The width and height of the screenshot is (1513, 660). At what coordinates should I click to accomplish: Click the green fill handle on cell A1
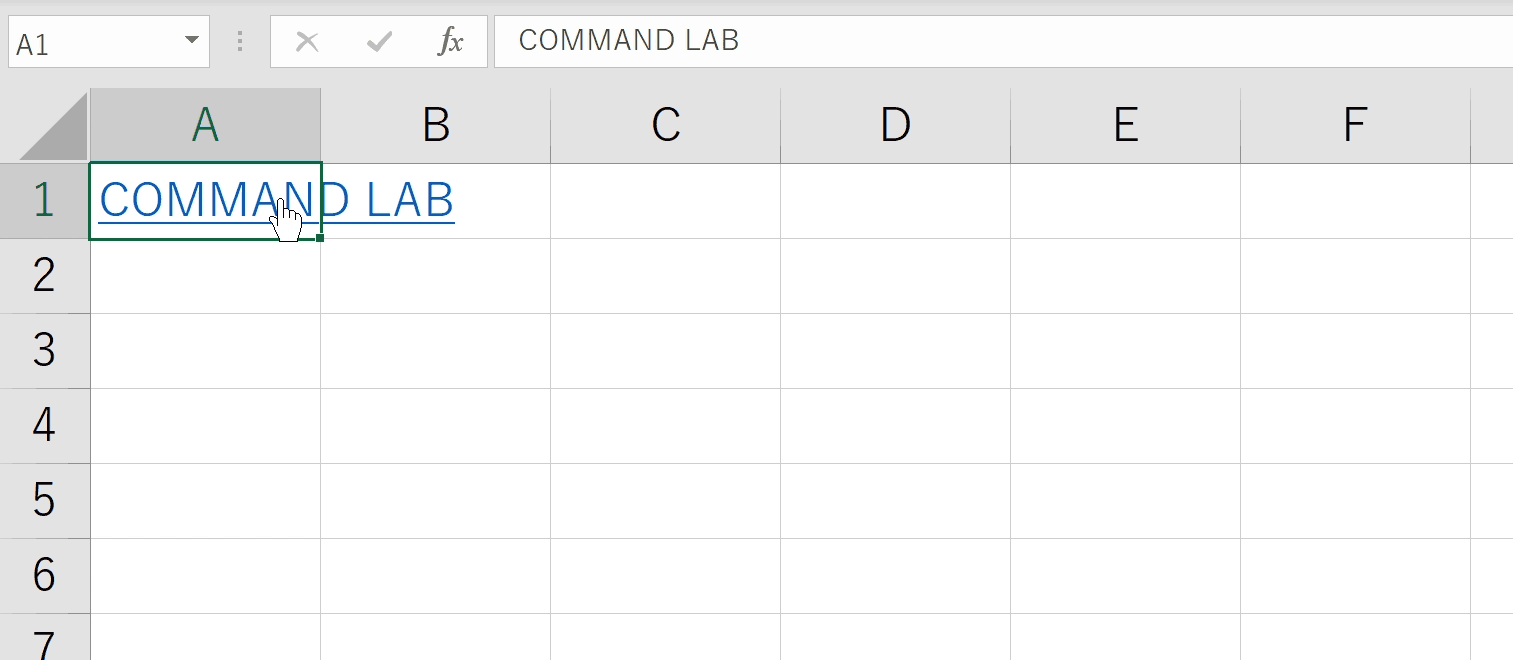tap(320, 238)
